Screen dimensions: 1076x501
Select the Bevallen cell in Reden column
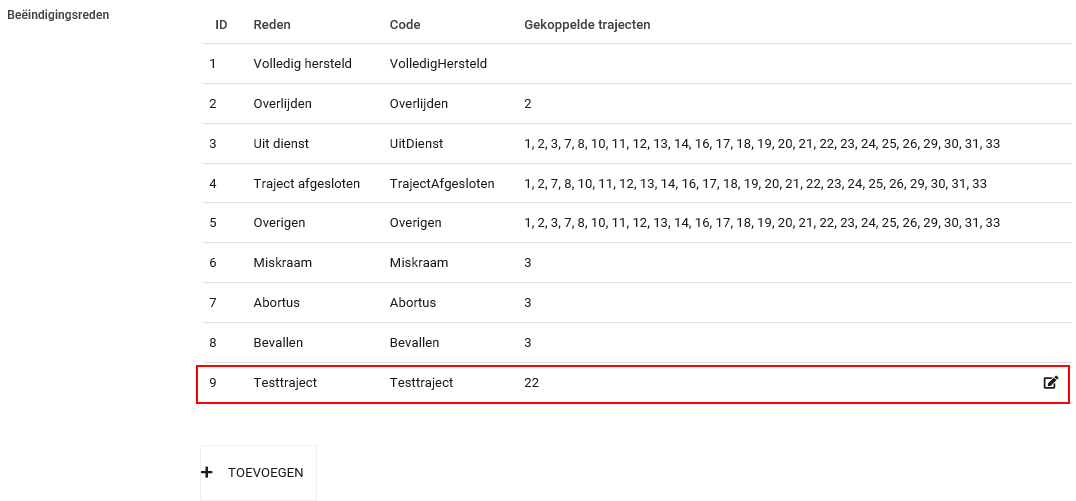[278, 343]
